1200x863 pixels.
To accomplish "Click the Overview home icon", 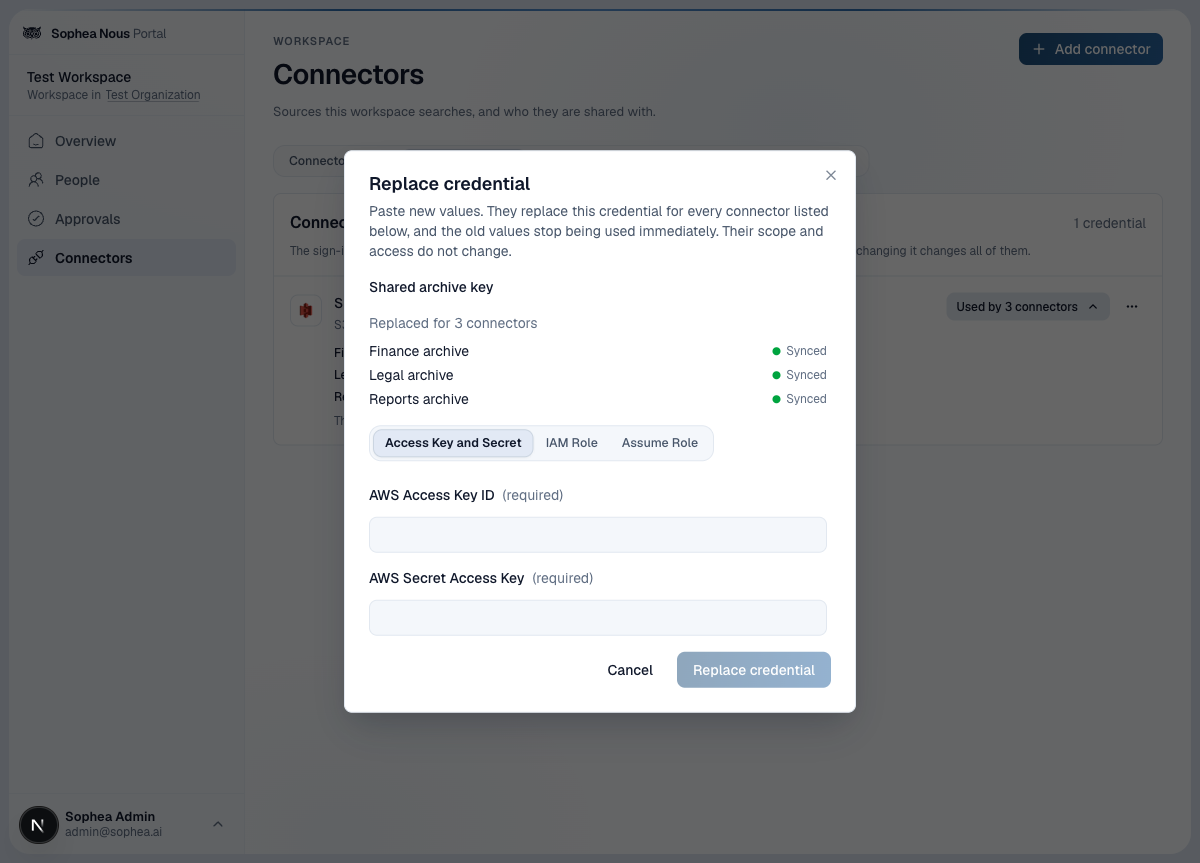I will click(x=36, y=141).
